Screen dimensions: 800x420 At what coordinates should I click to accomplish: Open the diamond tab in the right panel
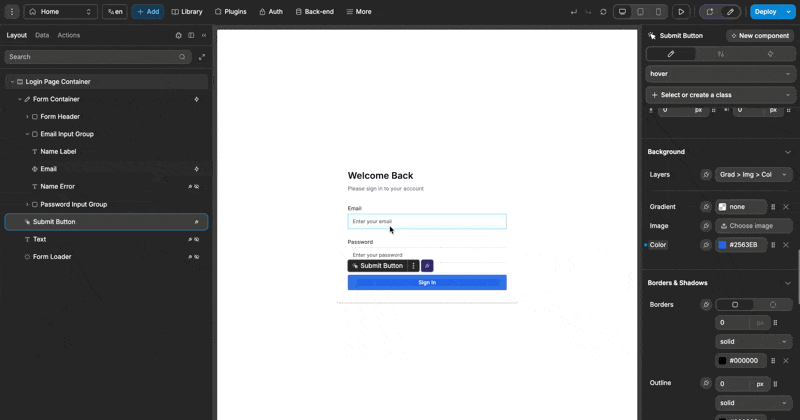click(x=770, y=54)
